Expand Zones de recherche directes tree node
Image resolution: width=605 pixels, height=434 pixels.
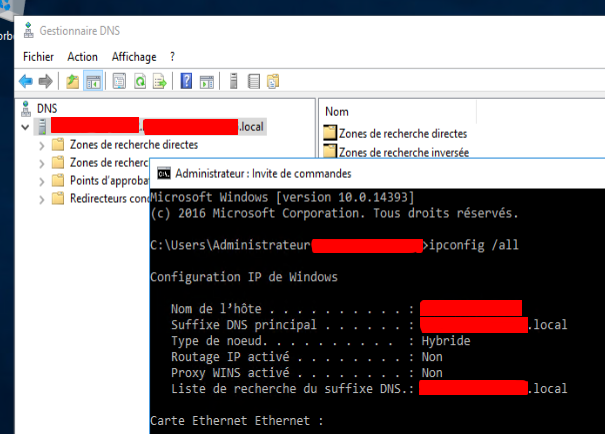point(41,145)
